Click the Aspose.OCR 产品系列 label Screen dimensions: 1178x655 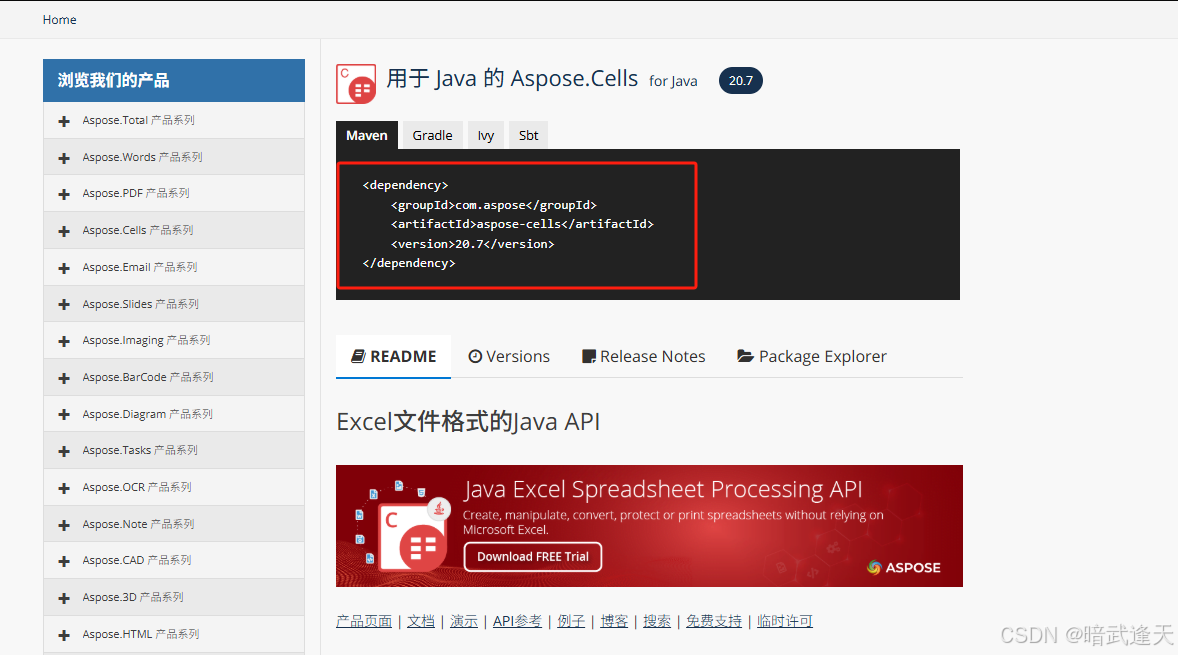[137, 487]
